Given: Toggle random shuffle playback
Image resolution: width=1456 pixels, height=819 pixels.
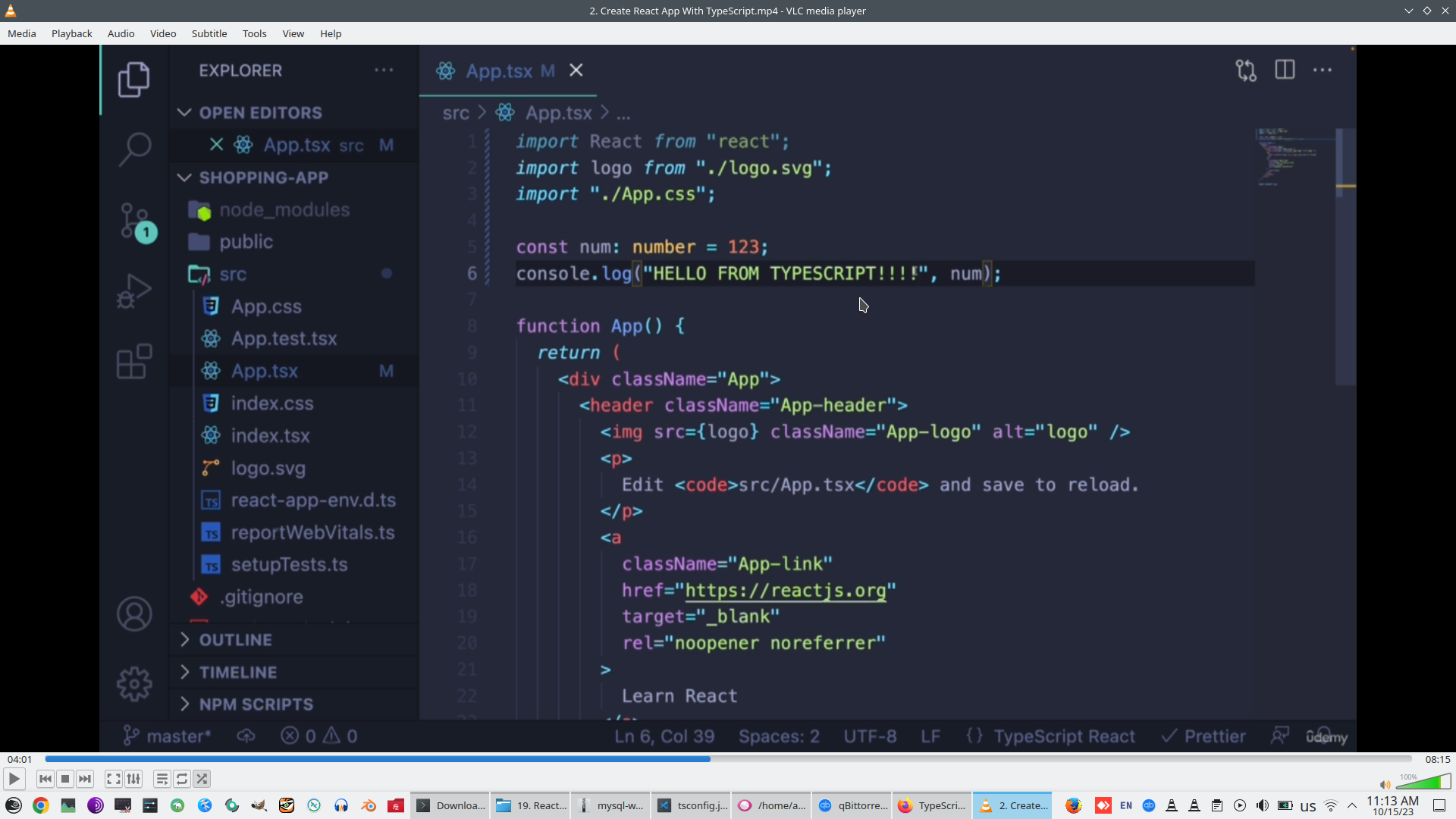Looking at the screenshot, I should tap(202, 779).
